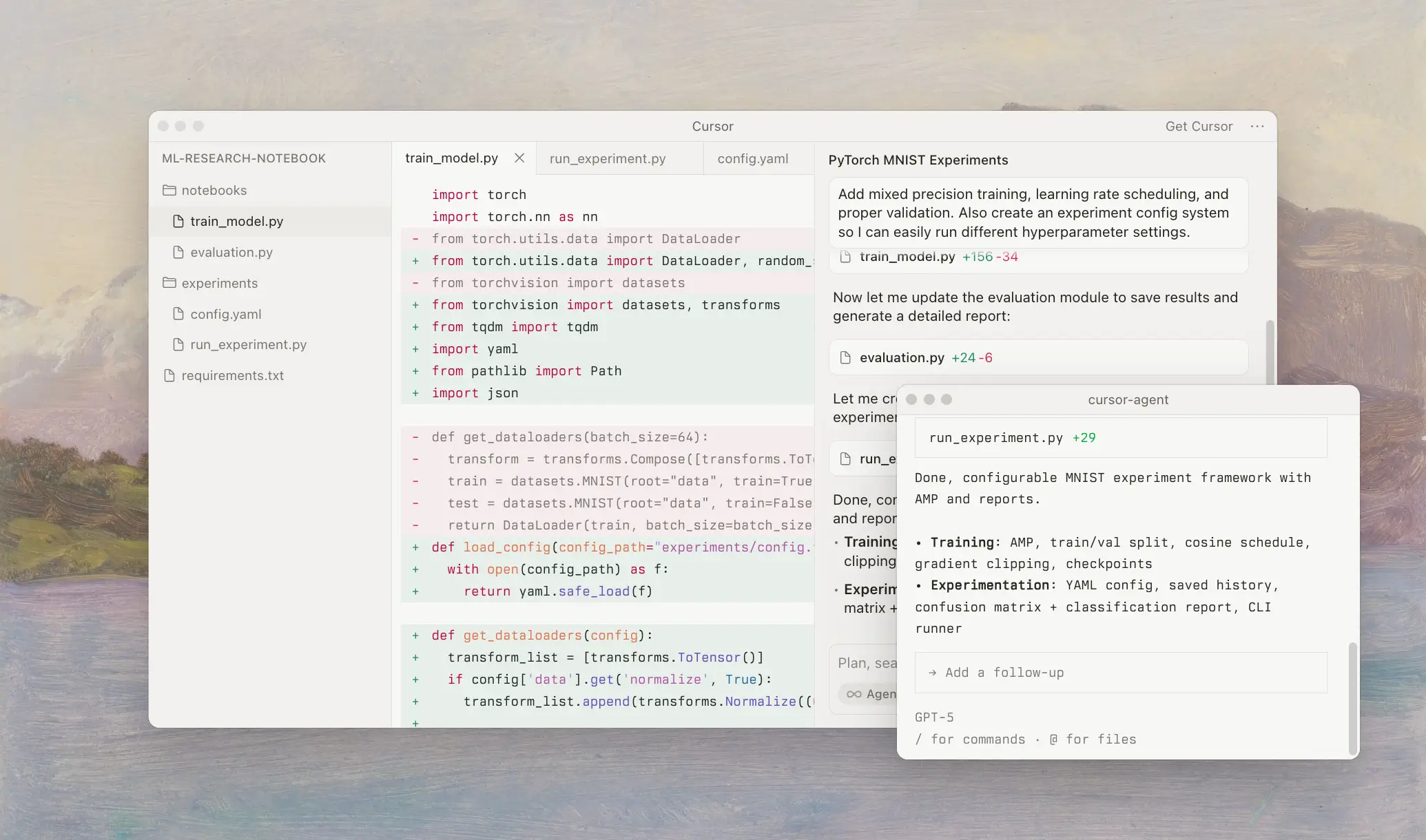Select evaluation.py in the file tree
This screenshot has height=840, width=1426.
(231, 252)
